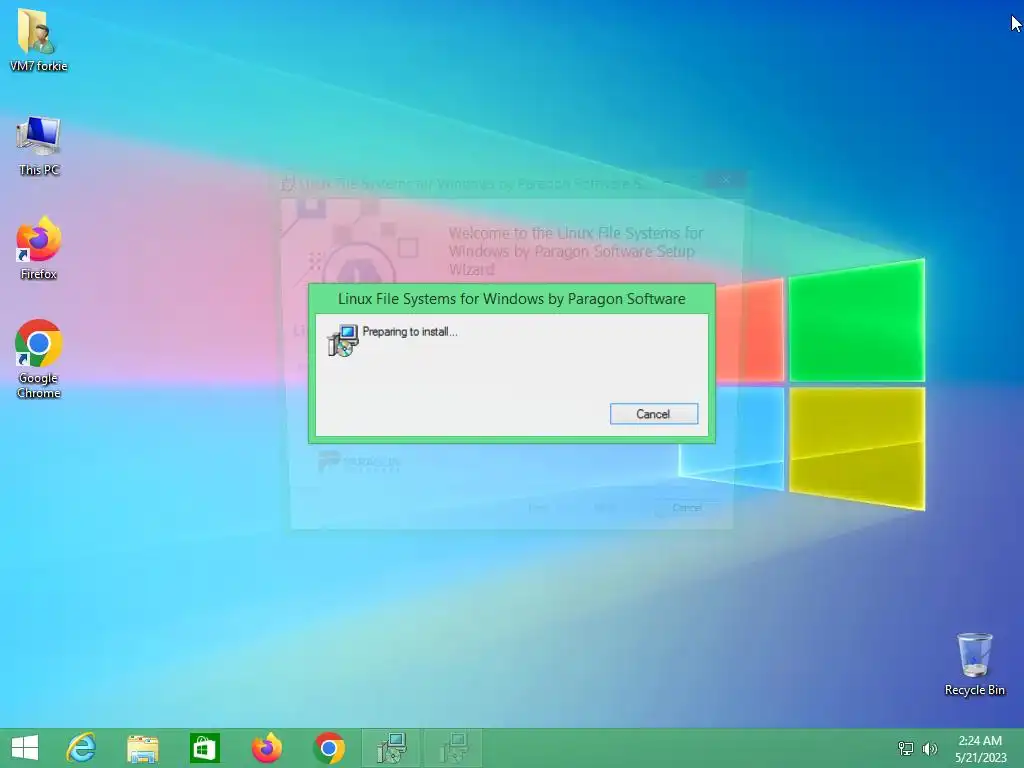Open the VM7 forkie desktop folder
Image resolution: width=1024 pixels, height=768 pixels.
coord(38,39)
